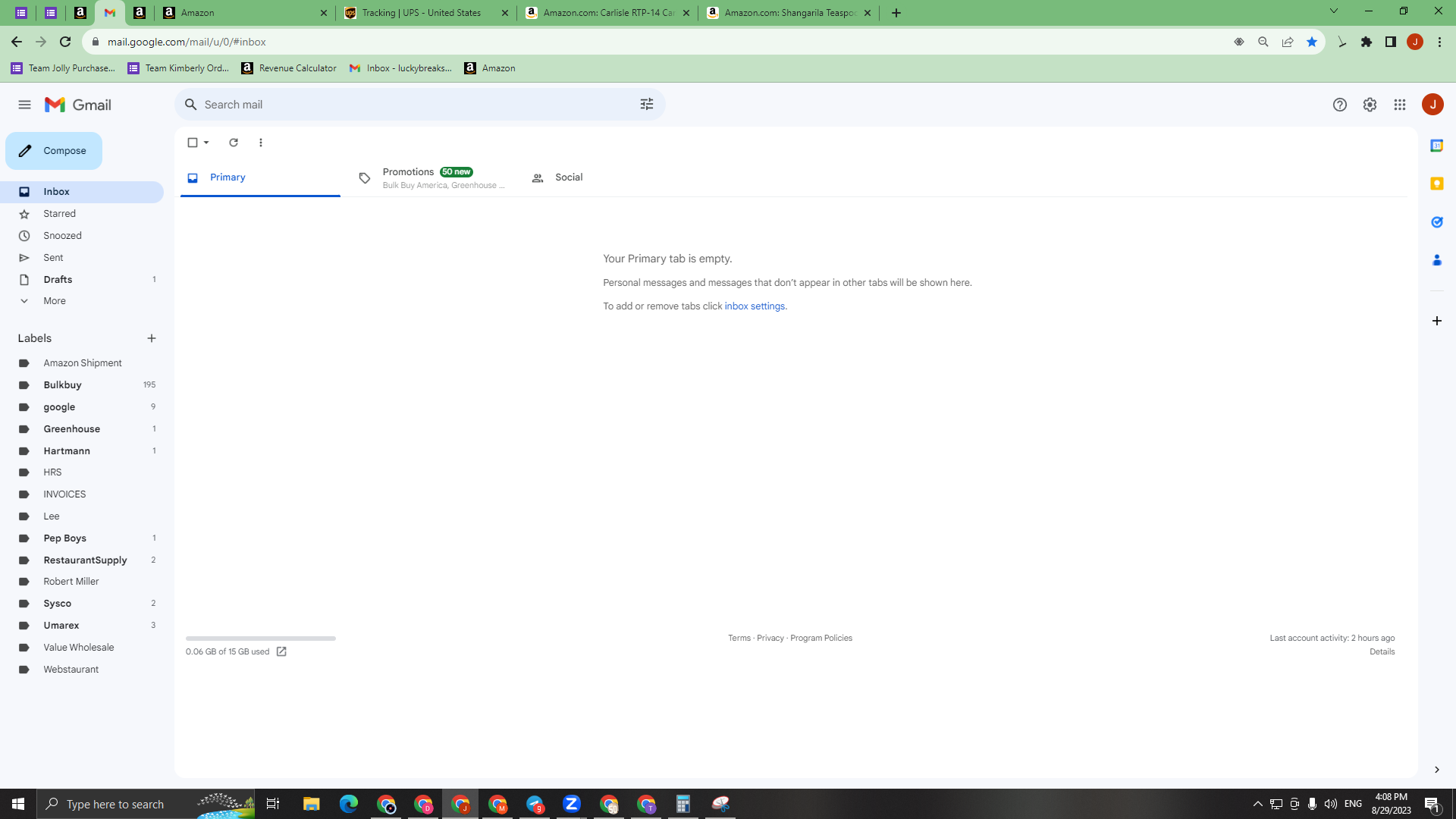Open the Greenhouse label
Image resolution: width=1456 pixels, height=819 pixels.
(82, 429)
